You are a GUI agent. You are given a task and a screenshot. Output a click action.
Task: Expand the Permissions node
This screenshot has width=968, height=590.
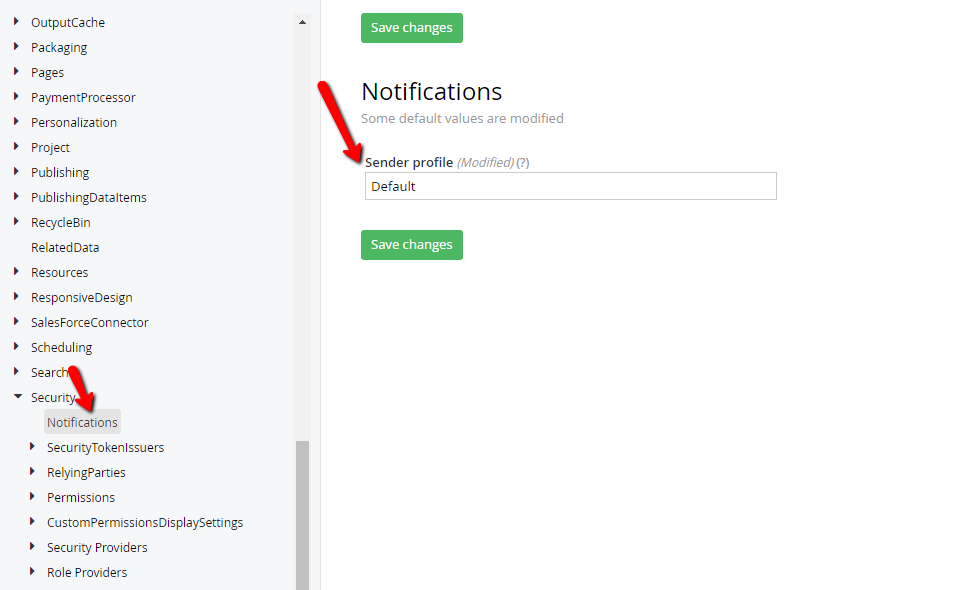click(32, 496)
